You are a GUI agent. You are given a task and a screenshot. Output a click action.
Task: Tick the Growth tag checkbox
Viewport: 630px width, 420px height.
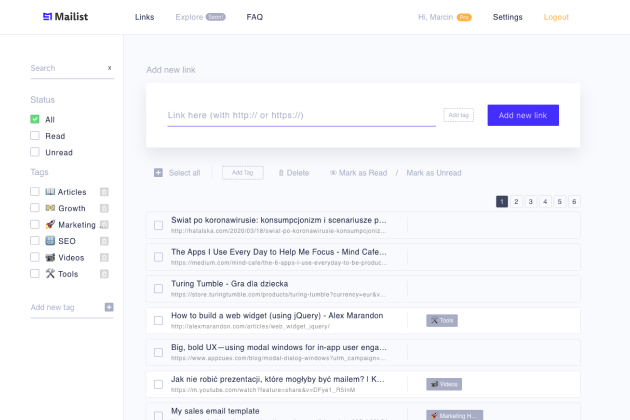coord(35,208)
